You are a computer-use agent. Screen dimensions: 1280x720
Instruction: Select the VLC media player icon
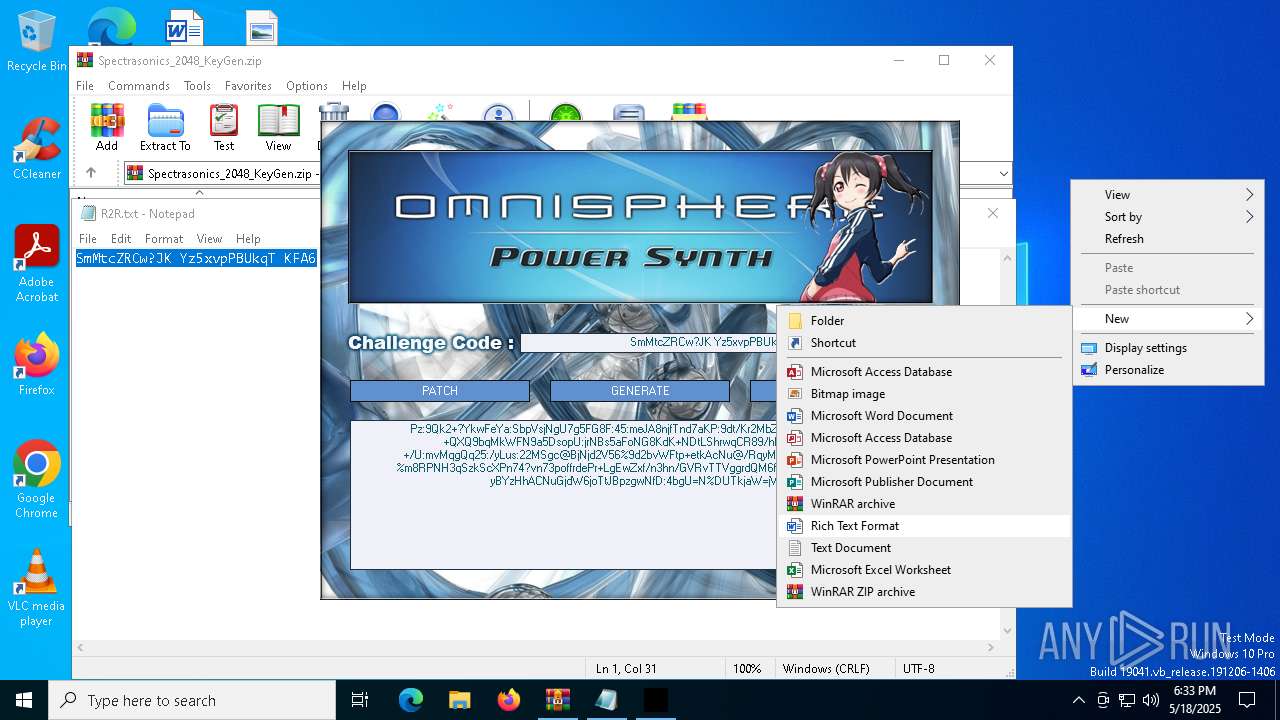click(37, 588)
